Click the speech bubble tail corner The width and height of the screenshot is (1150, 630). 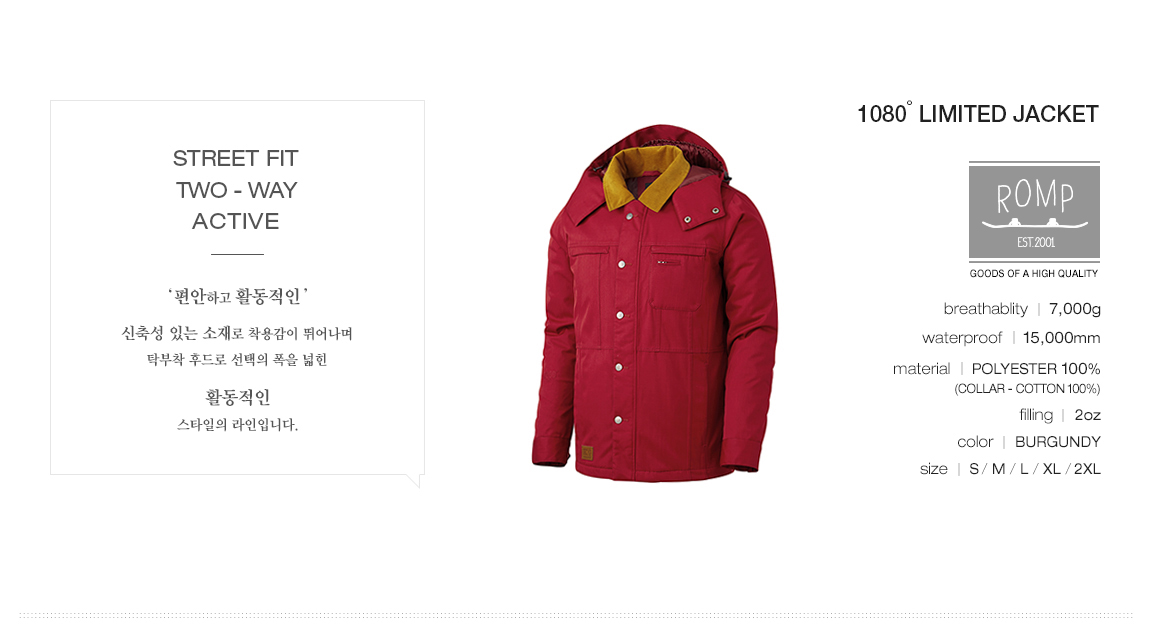(416, 481)
